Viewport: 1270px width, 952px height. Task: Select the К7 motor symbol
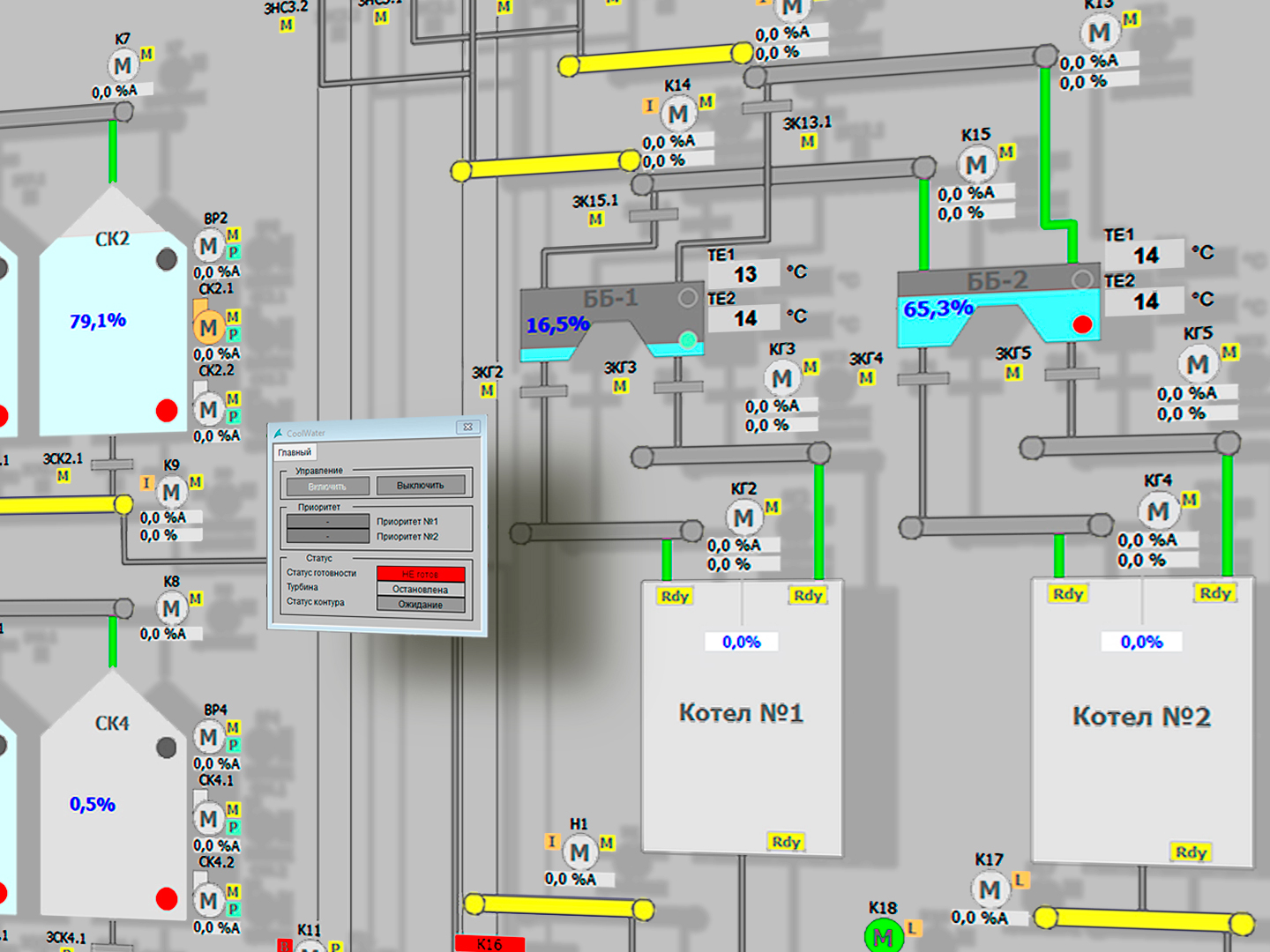tap(123, 65)
